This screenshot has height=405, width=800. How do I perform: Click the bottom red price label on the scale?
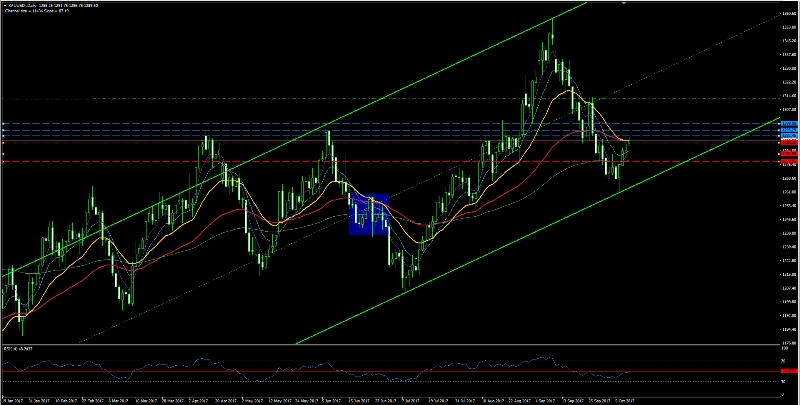790,161
